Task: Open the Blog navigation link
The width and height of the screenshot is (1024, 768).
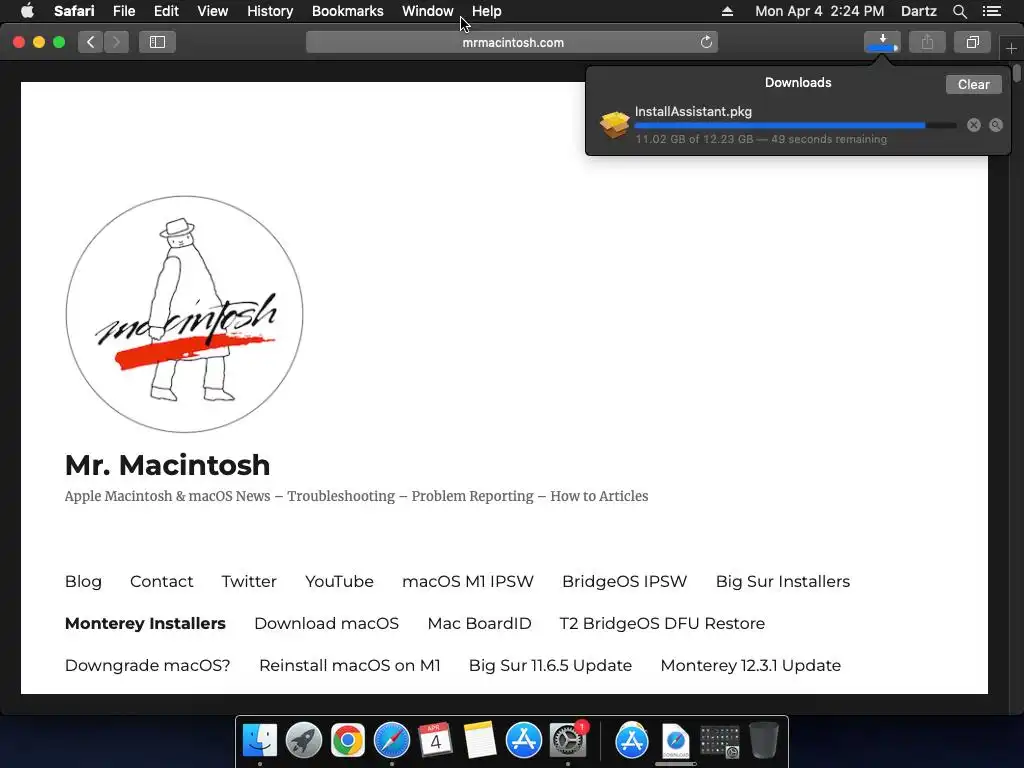Action: (x=83, y=581)
